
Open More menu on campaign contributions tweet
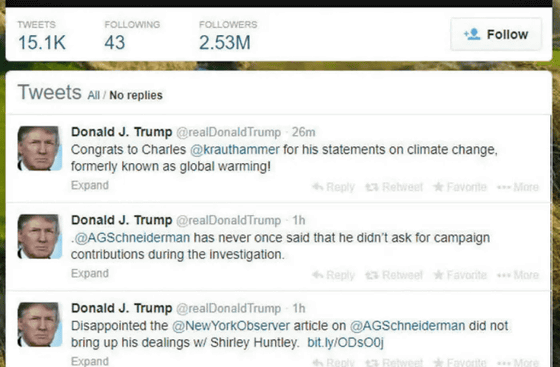click(518, 275)
